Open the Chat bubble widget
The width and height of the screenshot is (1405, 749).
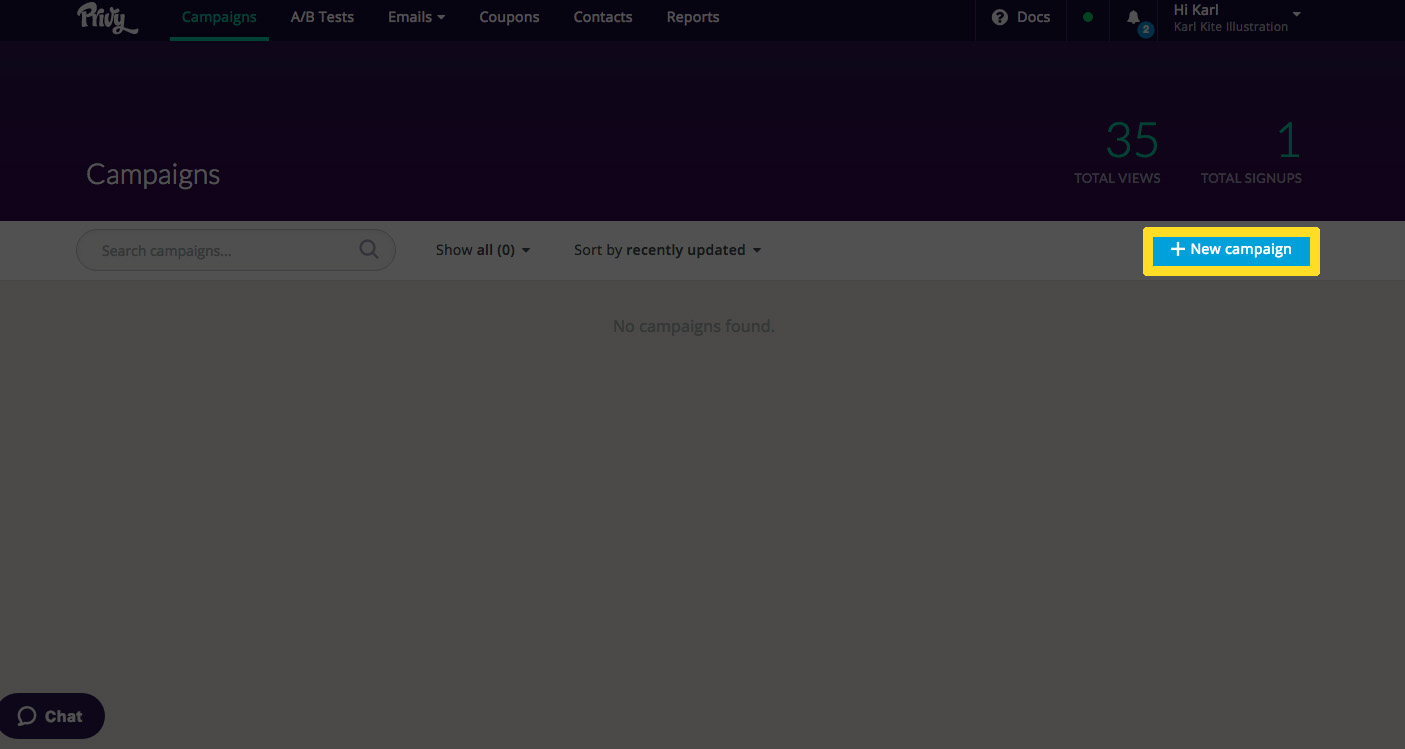[51, 716]
